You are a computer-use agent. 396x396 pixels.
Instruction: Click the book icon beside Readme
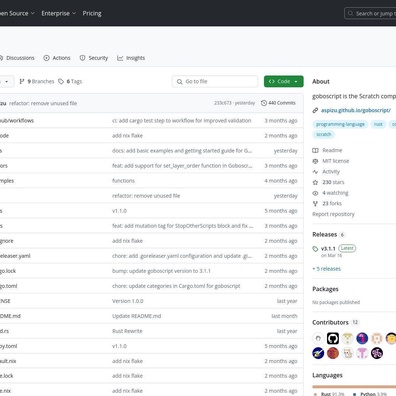(315, 150)
